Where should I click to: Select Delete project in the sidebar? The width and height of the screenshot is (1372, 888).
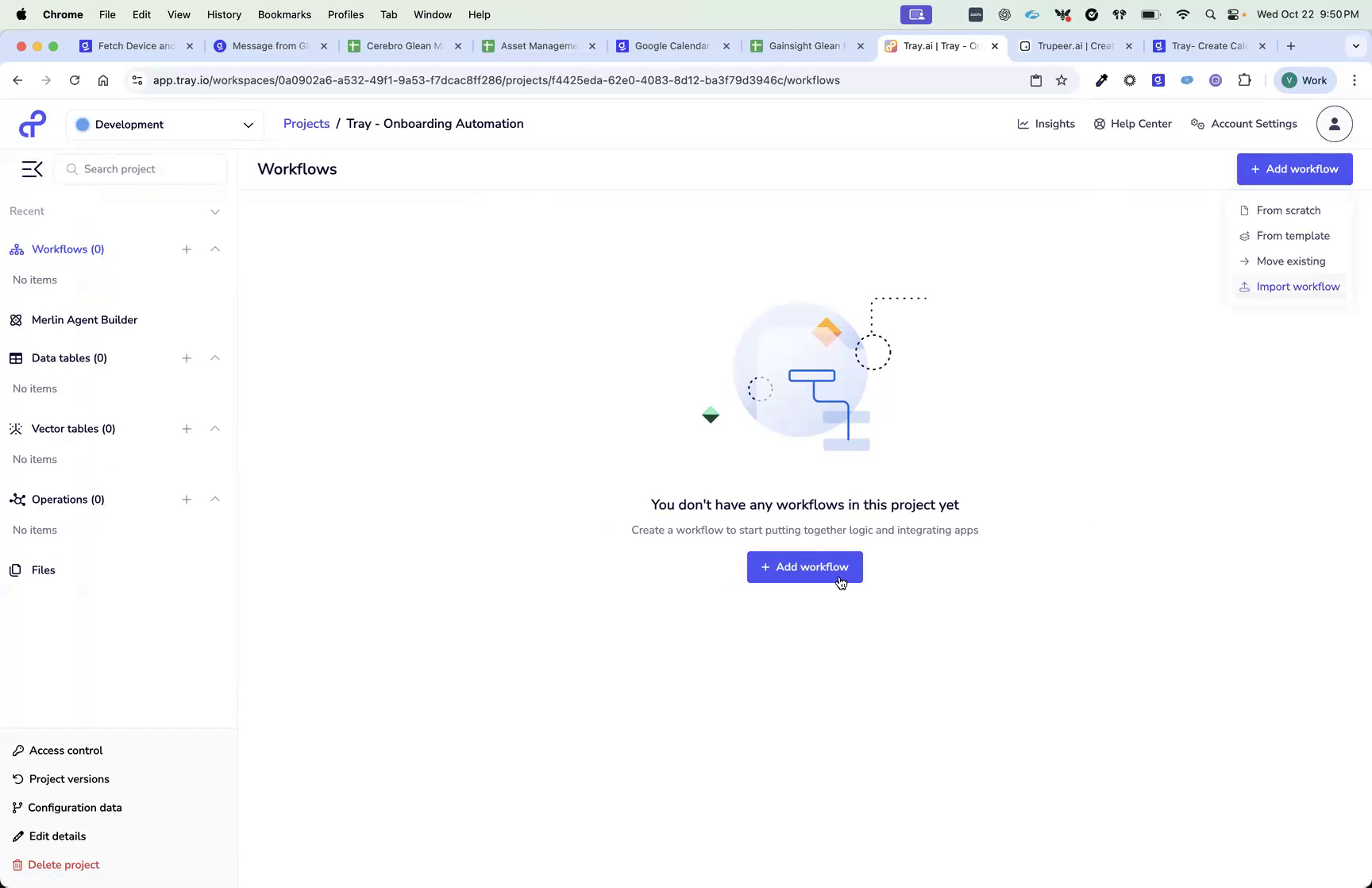tap(63, 865)
